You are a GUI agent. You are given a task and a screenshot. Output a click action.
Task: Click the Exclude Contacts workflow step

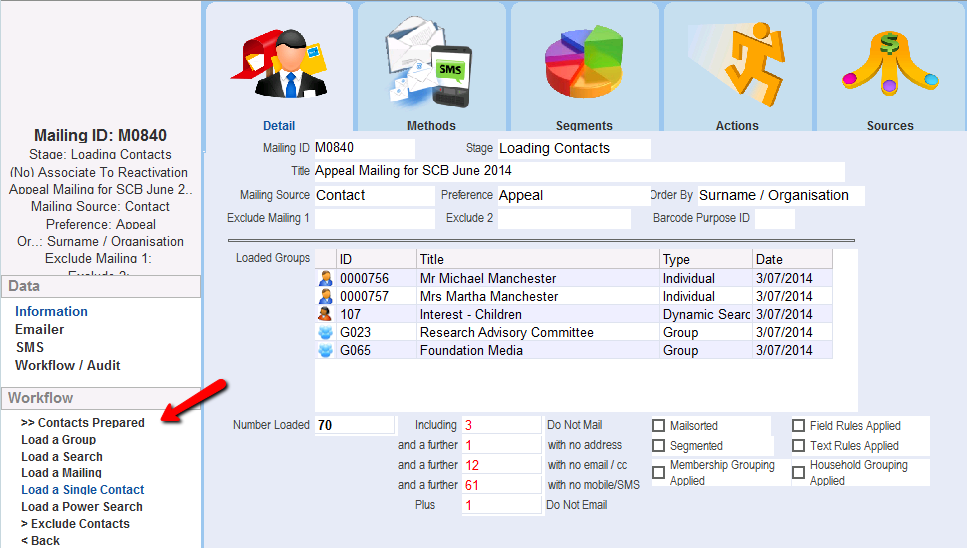pos(75,523)
